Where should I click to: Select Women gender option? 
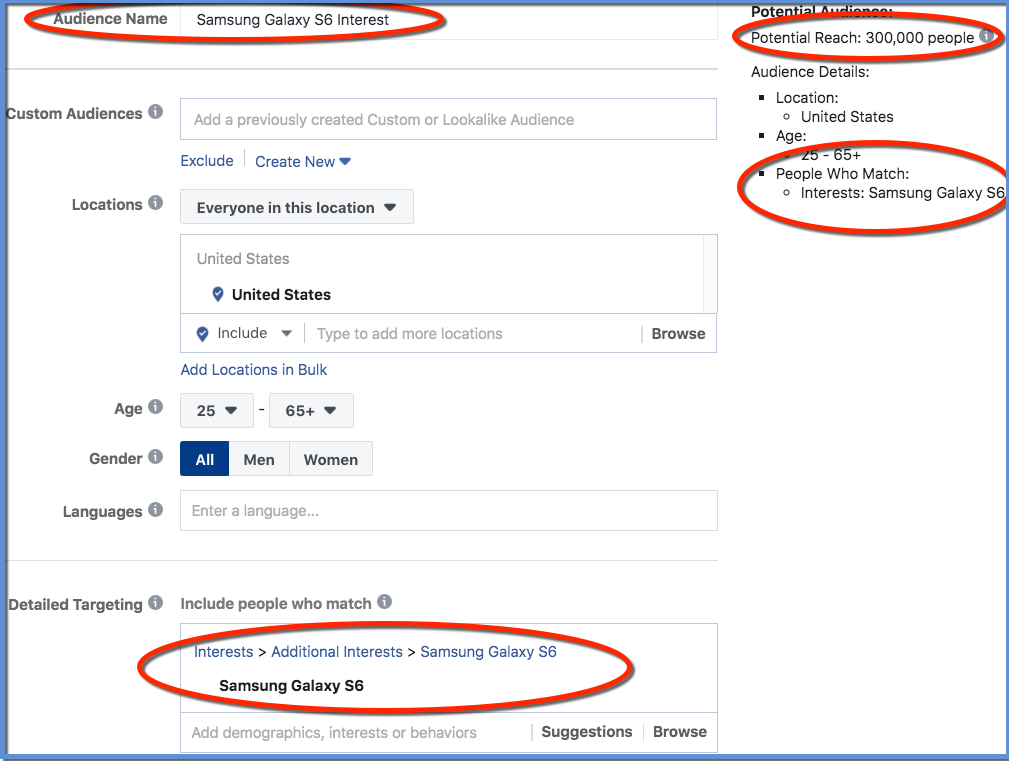tap(331, 459)
